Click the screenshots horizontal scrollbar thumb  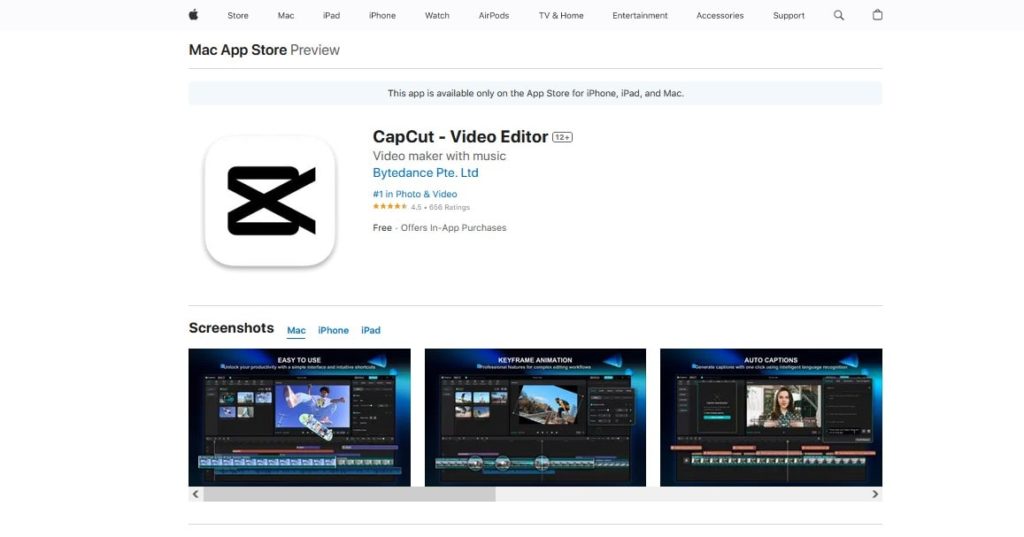coord(349,495)
